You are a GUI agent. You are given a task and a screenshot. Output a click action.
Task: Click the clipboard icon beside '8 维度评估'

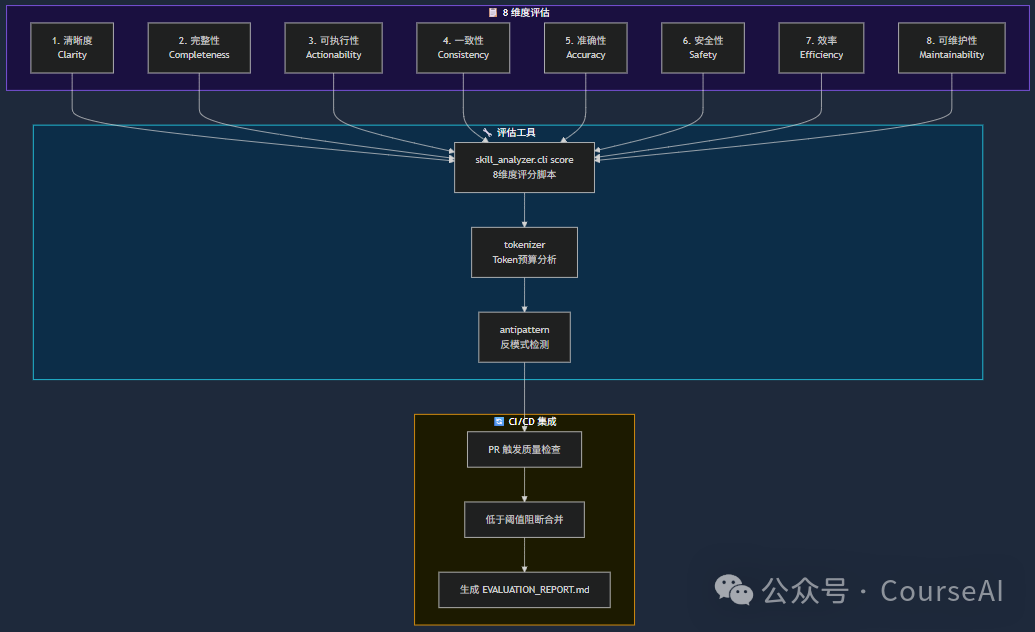(492, 13)
